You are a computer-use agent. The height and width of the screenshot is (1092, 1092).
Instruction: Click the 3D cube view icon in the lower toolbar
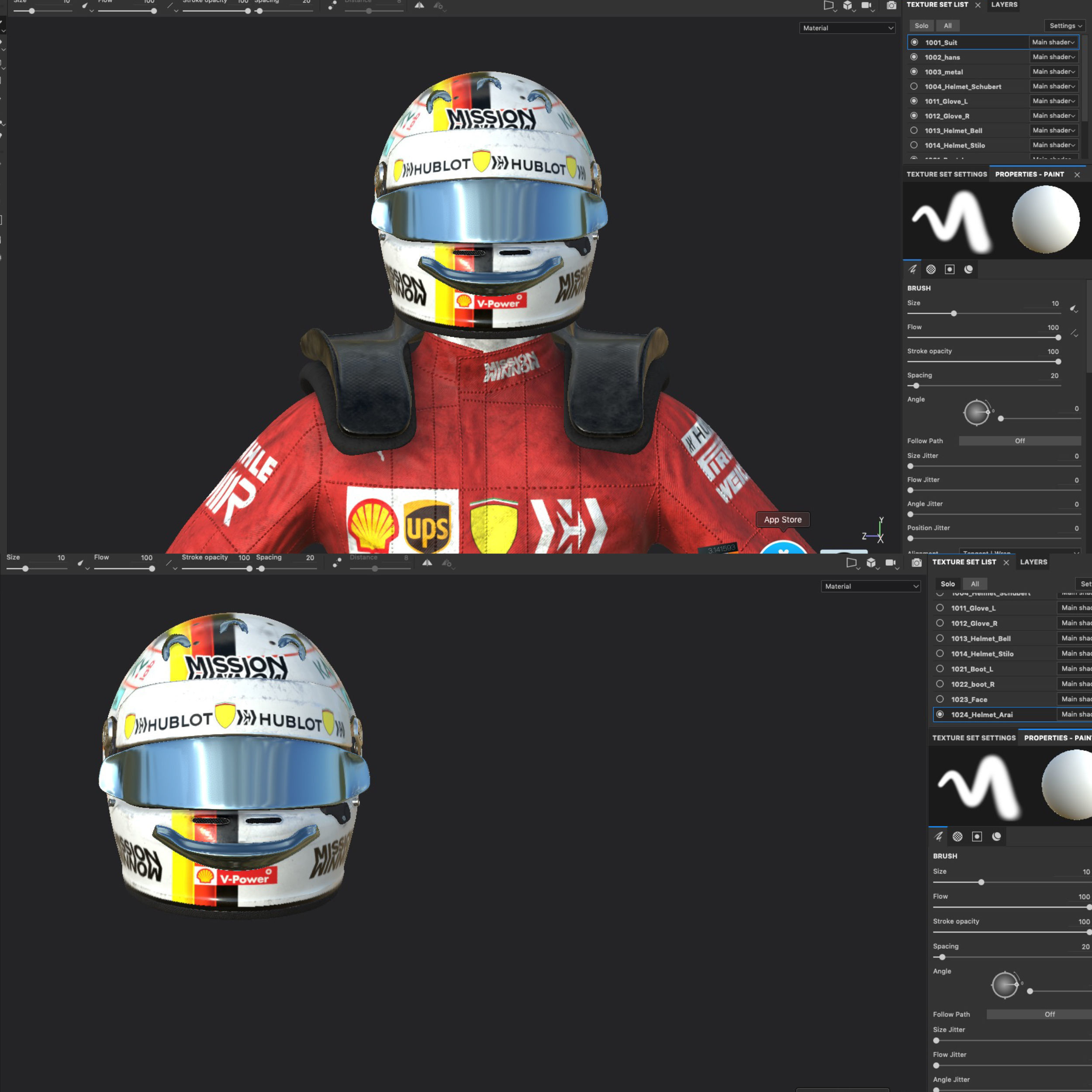click(871, 563)
